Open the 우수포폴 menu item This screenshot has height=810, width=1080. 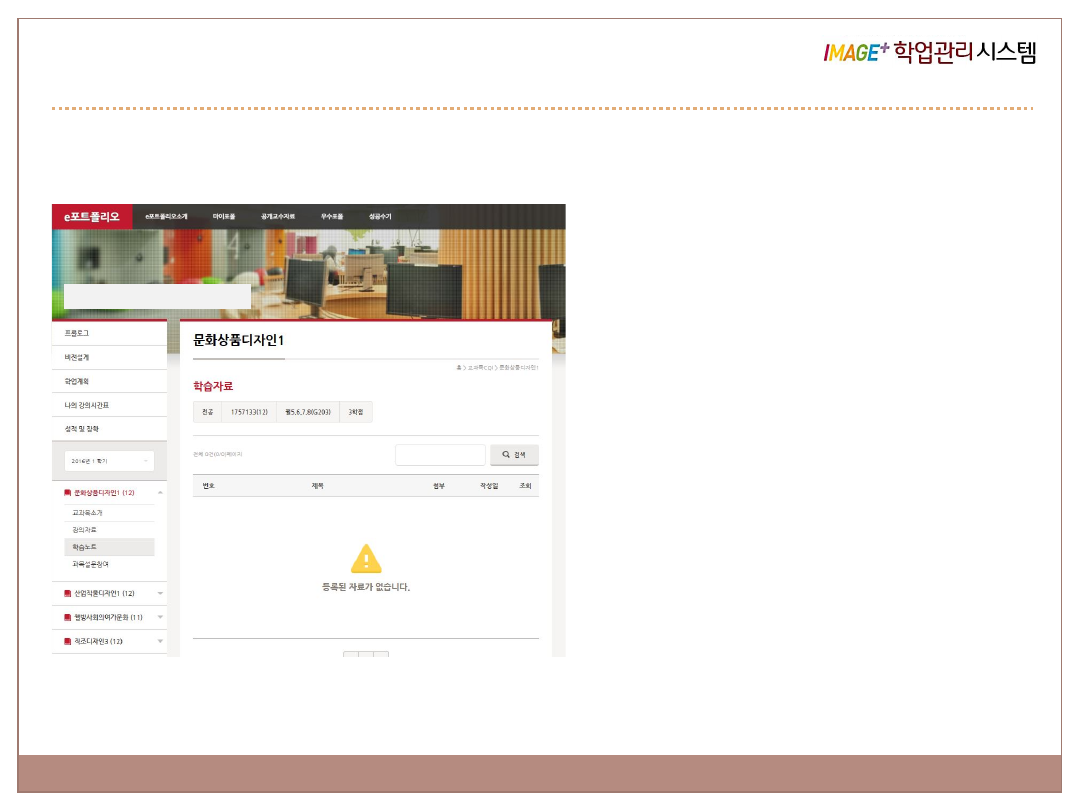(x=331, y=216)
